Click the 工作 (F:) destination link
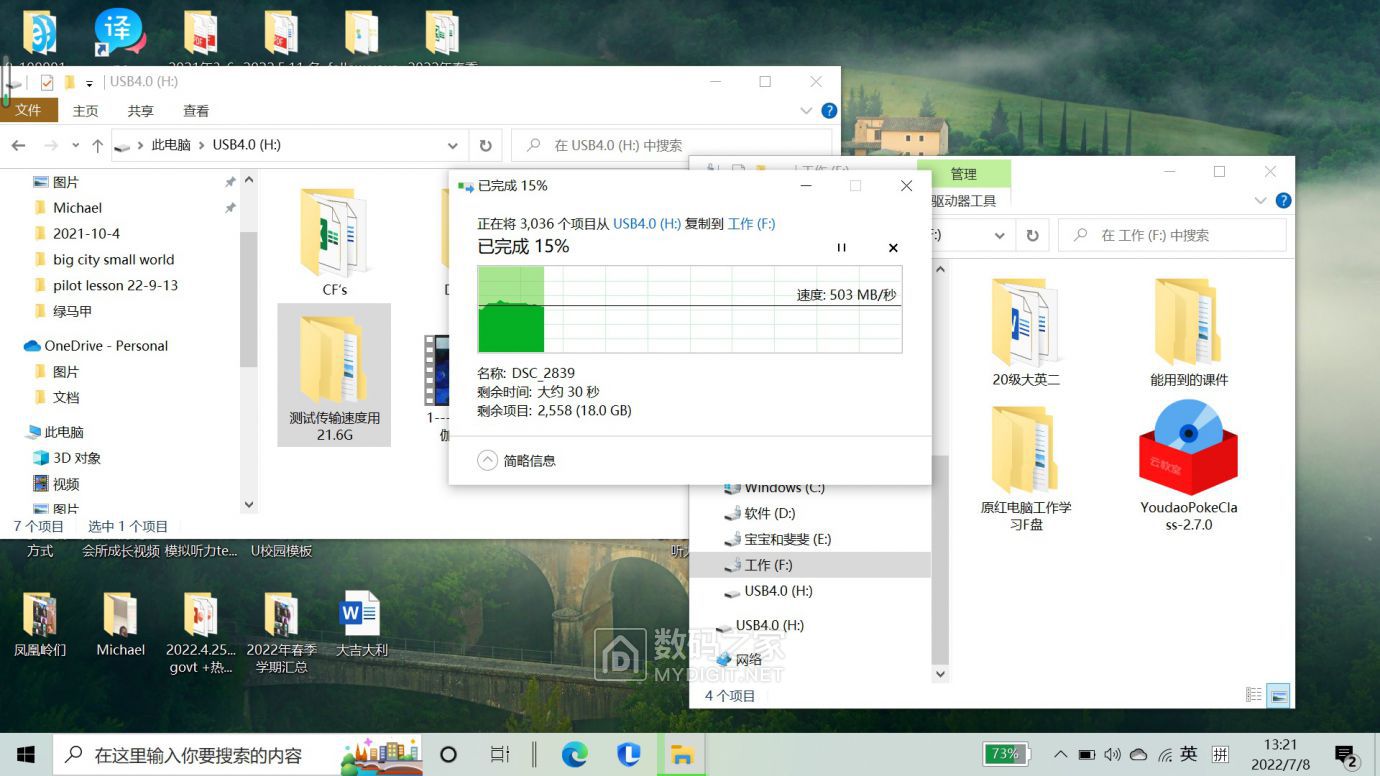The image size is (1380, 776). 751,224
